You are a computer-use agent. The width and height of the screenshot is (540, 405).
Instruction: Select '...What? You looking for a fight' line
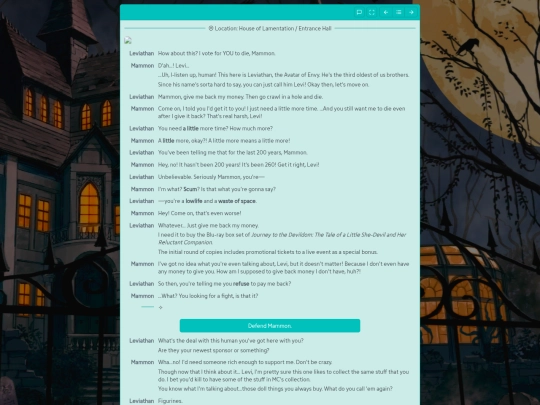208,296
